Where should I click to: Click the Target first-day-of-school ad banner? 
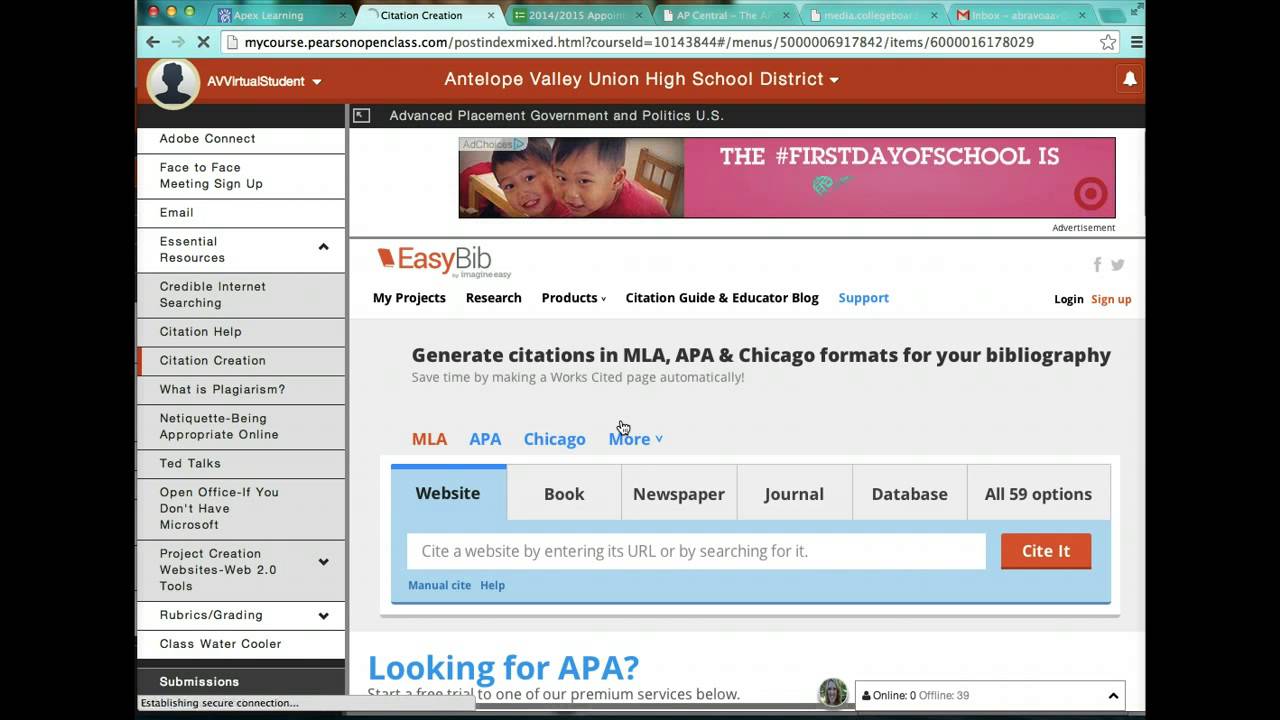pyautogui.click(x=787, y=178)
